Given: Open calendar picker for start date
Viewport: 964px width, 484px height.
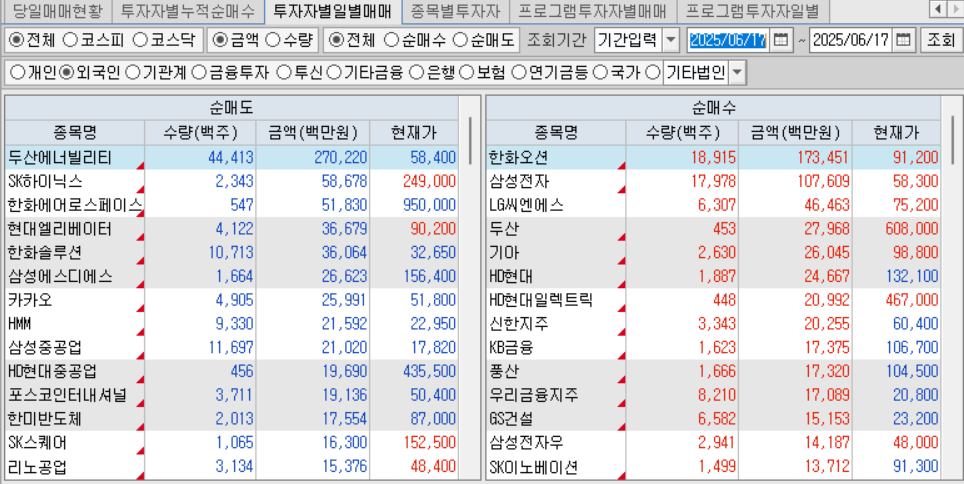Looking at the screenshot, I should tap(780, 41).
